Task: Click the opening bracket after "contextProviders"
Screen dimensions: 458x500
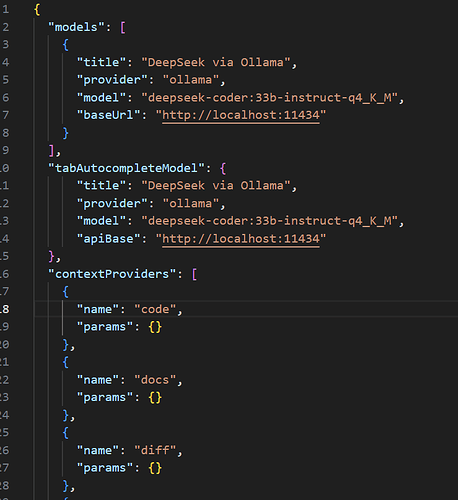Action: pos(194,274)
